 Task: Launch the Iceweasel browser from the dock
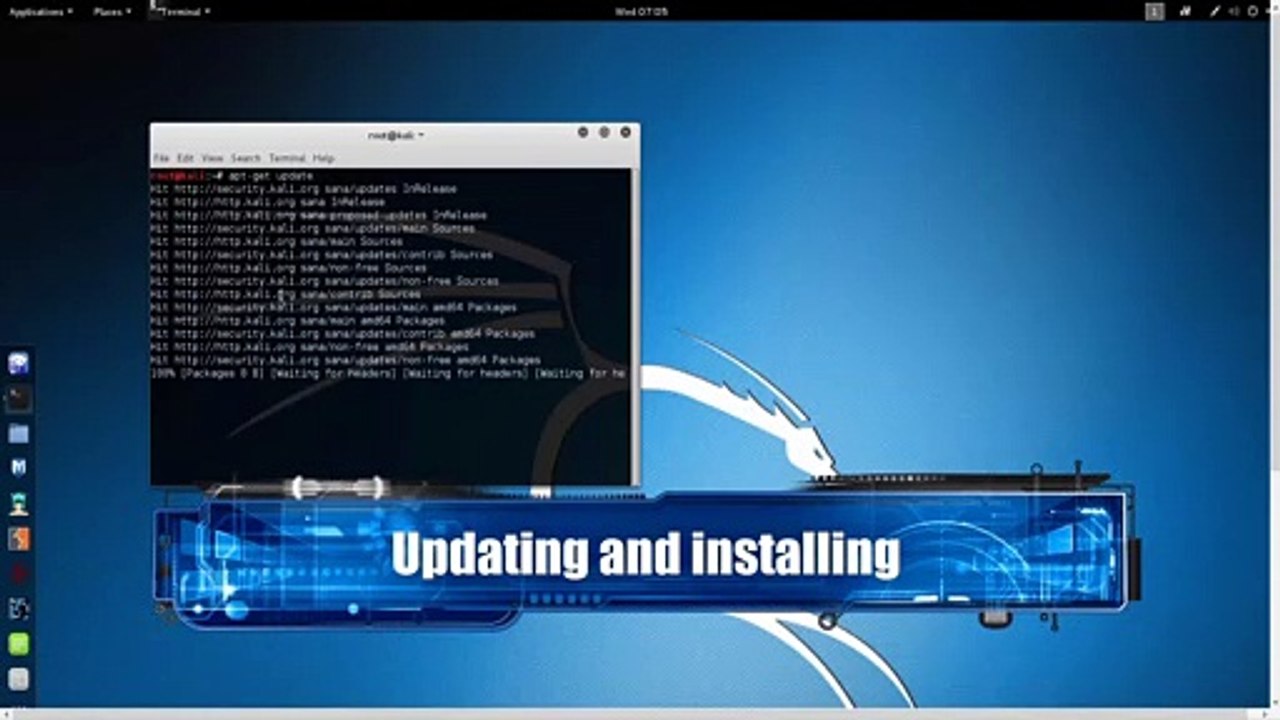point(18,364)
